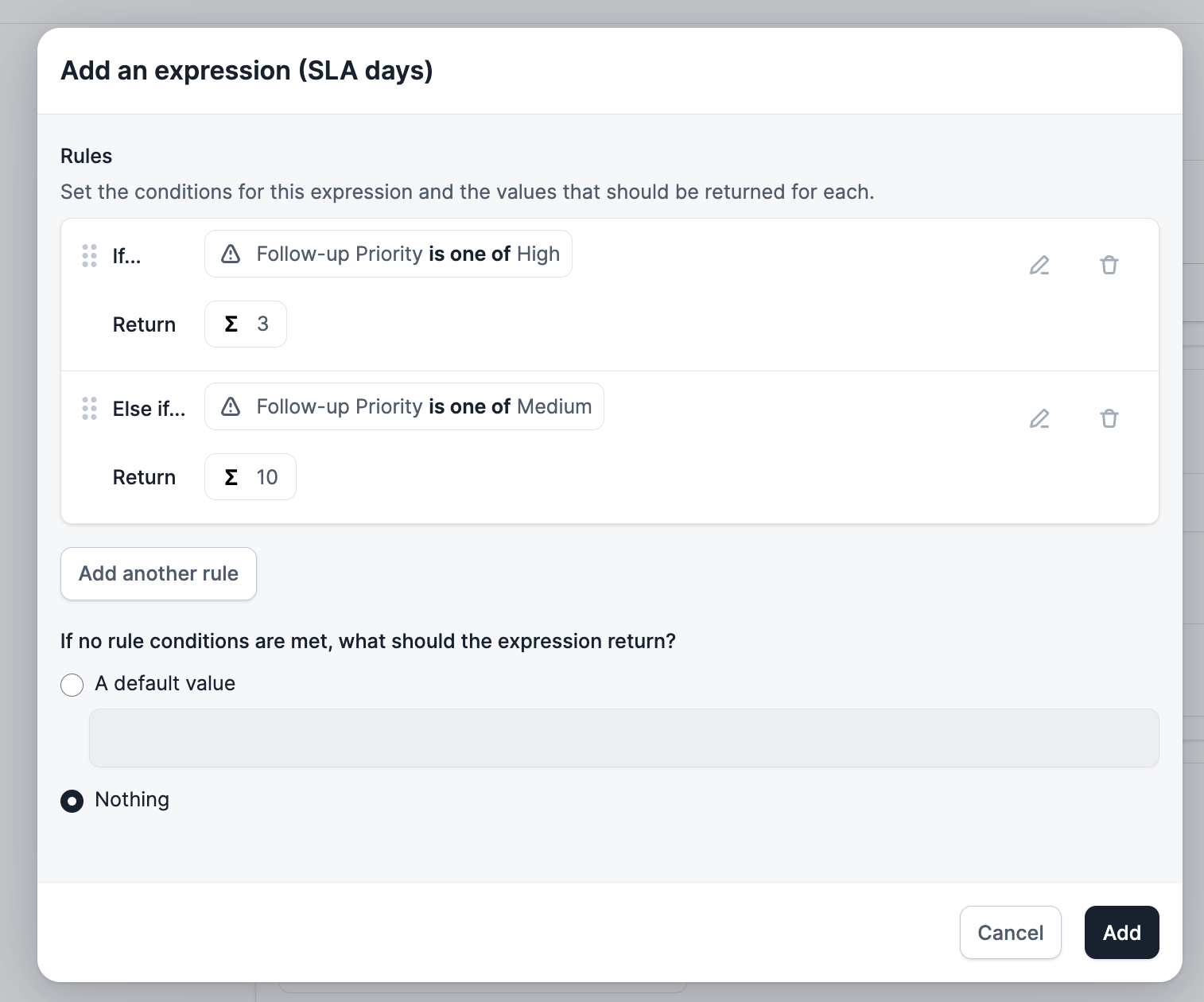Image resolution: width=1204 pixels, height=1002 pixels.
Task: Edit the High priority rule pencil icon
Action: click(1039, 265)
